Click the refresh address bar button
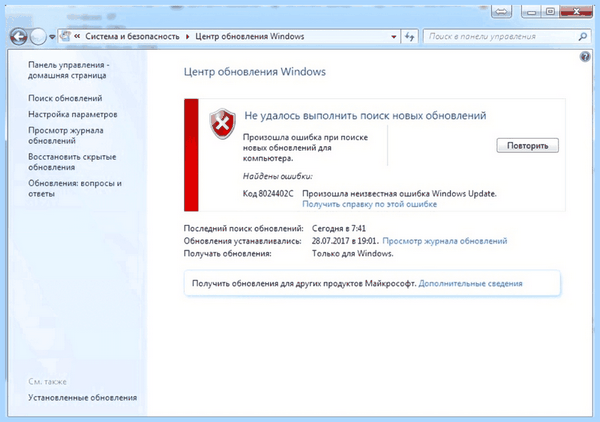Screen dimensions: 600x422 409,37
